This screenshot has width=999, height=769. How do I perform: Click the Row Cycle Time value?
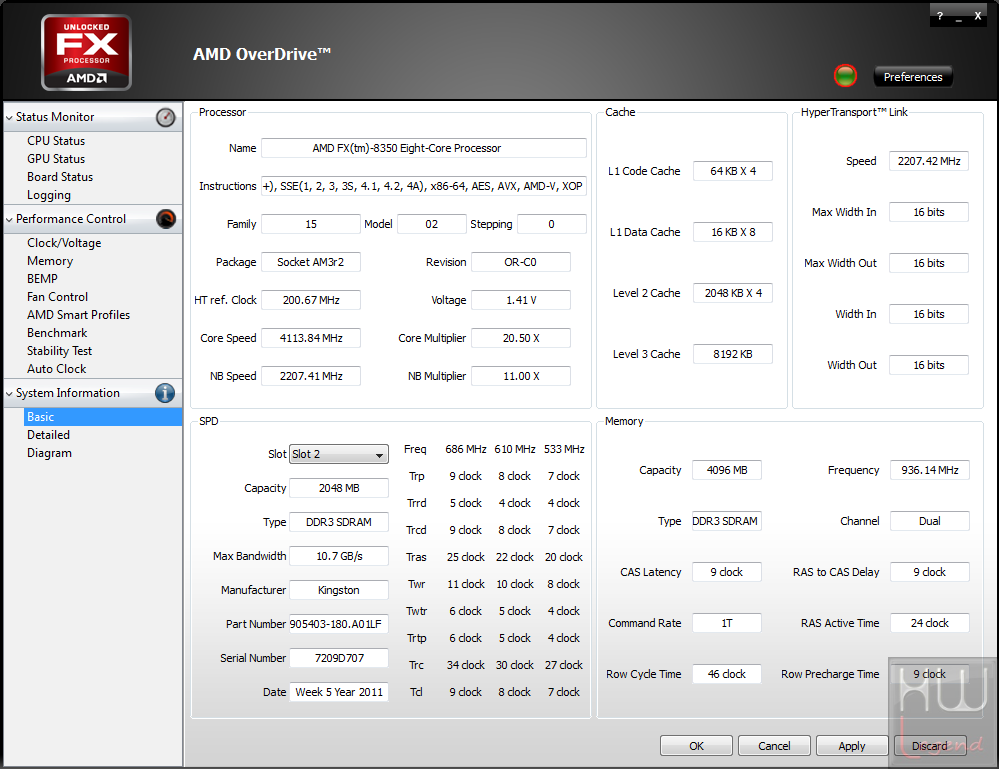click(x=727, y=674)
